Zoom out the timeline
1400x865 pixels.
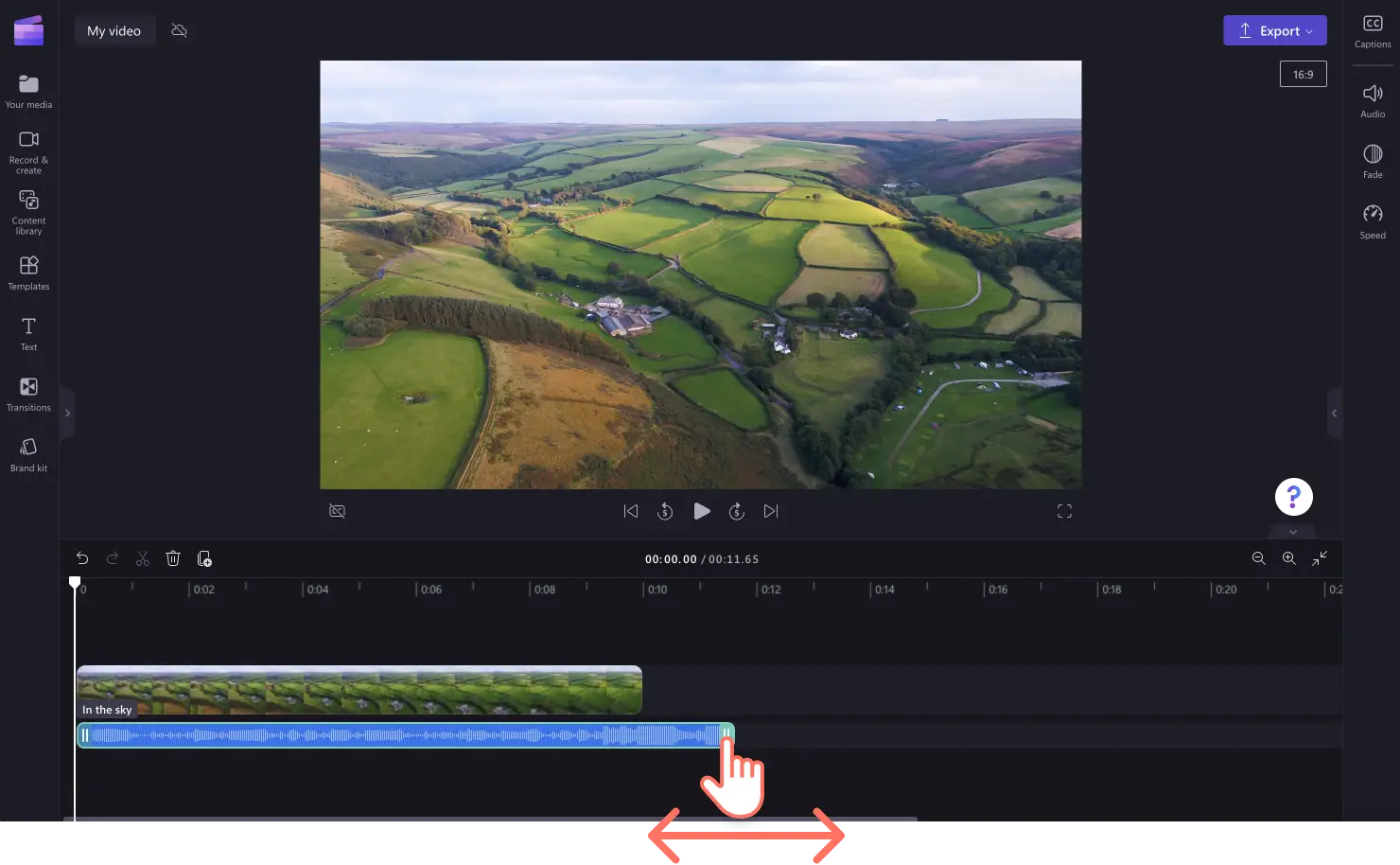pos(1258,558)
